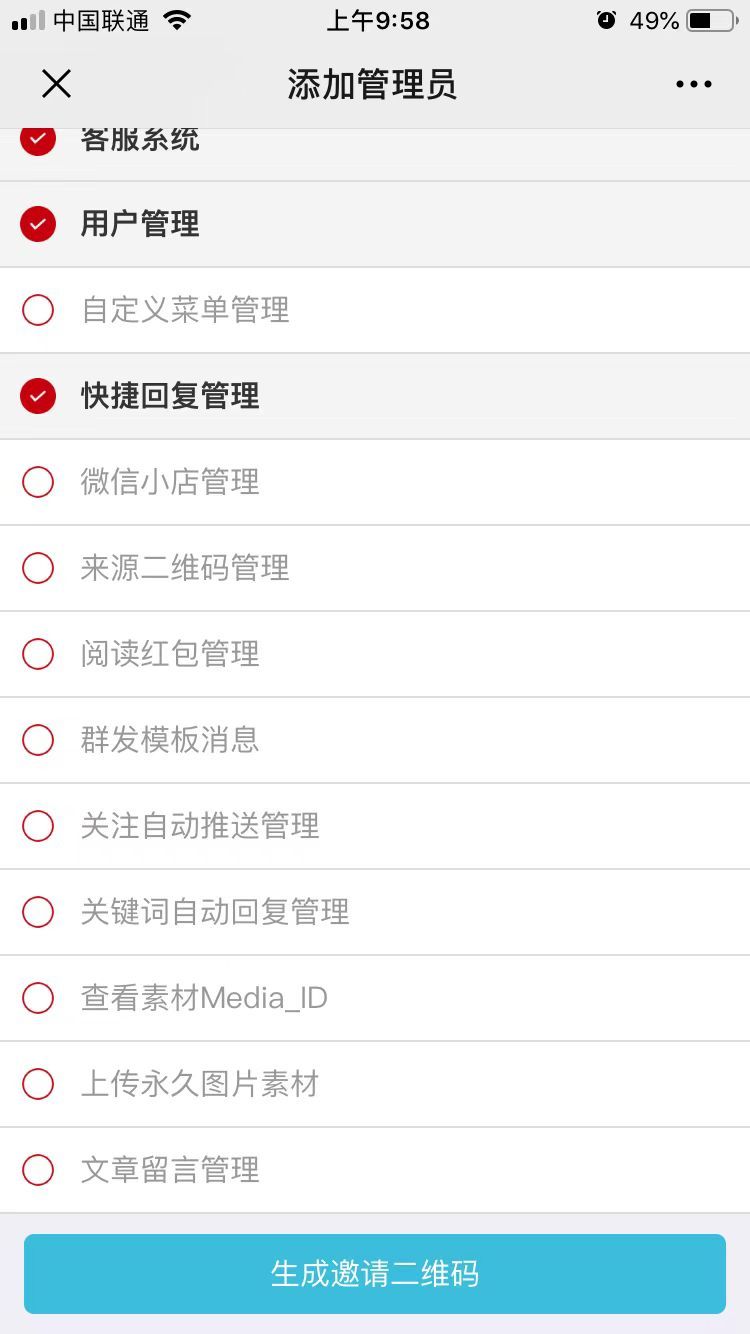Check 关注自动推送管理 option
This screenshot has height=1334, width=750.
(38, 826)
